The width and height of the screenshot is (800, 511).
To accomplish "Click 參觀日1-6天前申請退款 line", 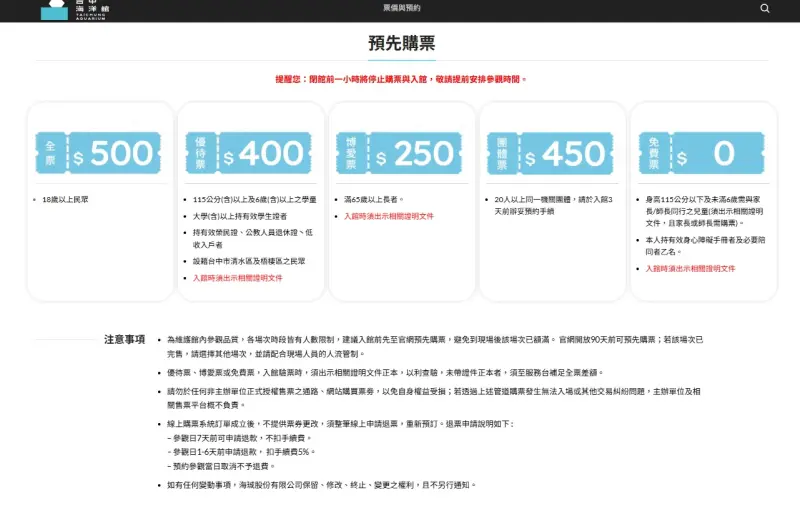I will tap(241, 452).
